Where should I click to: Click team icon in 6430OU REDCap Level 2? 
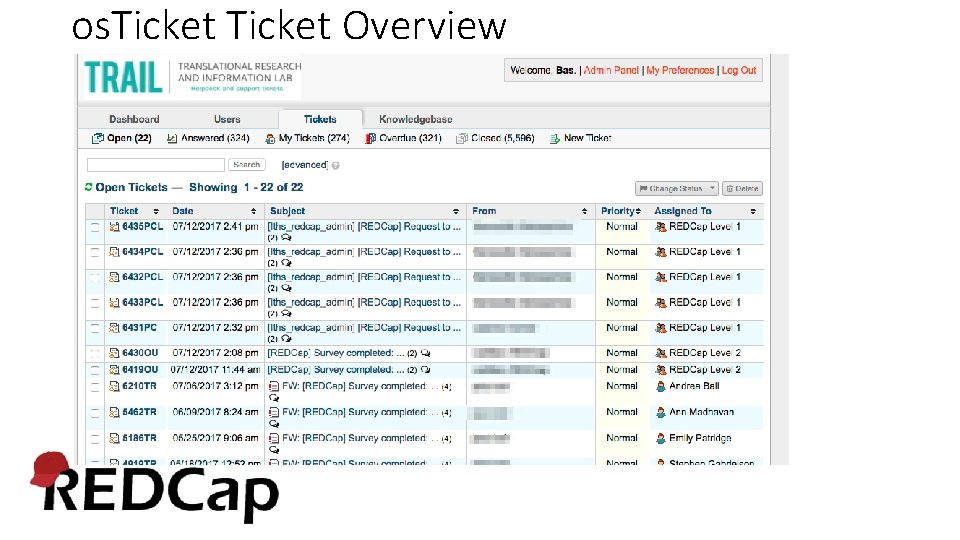click(661, 353)
